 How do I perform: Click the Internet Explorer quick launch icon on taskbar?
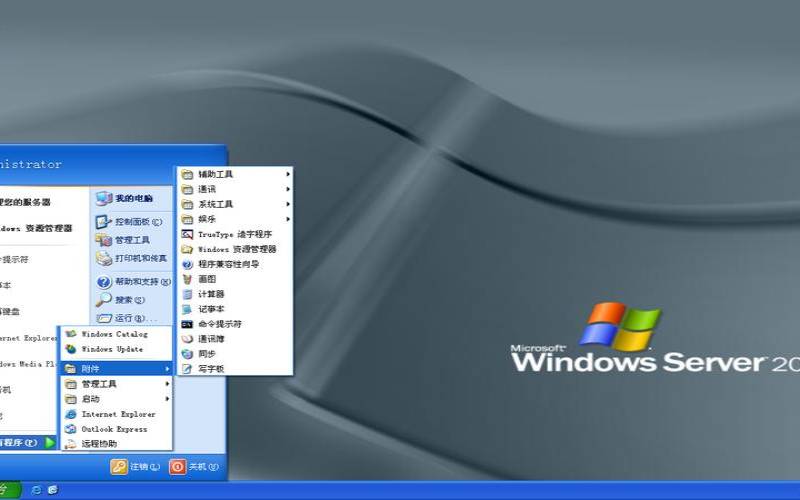[x=36, y=490]
